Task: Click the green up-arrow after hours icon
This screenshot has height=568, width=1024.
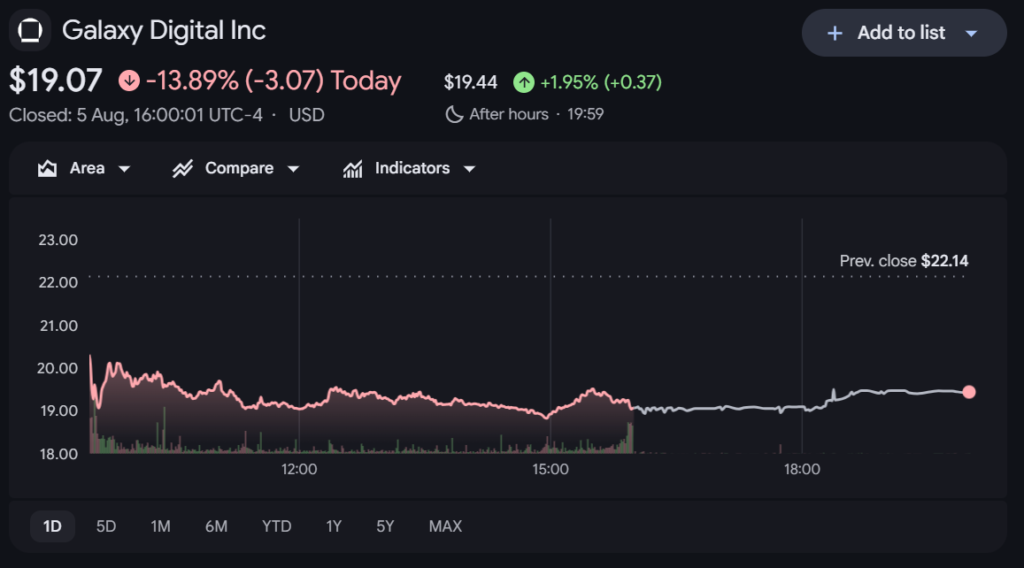Action: coord(523,82)
